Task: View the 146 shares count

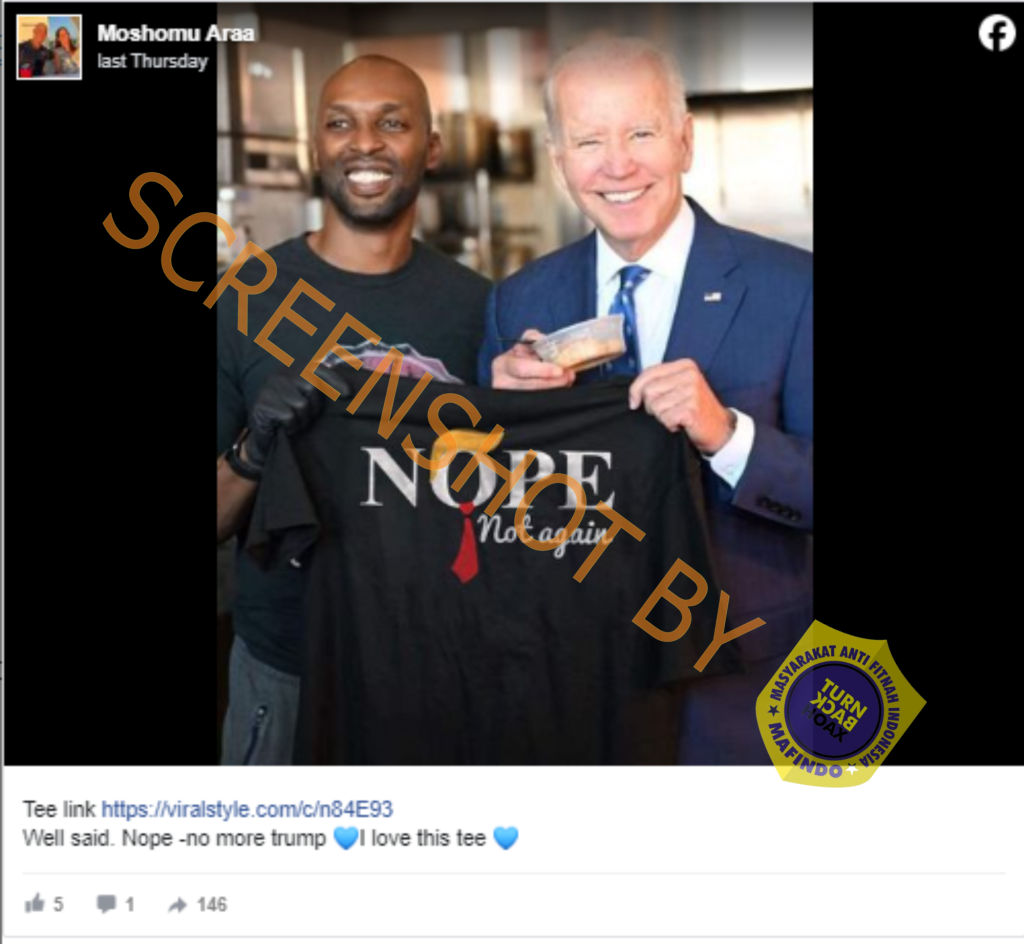Action: (x=212, y=905)
